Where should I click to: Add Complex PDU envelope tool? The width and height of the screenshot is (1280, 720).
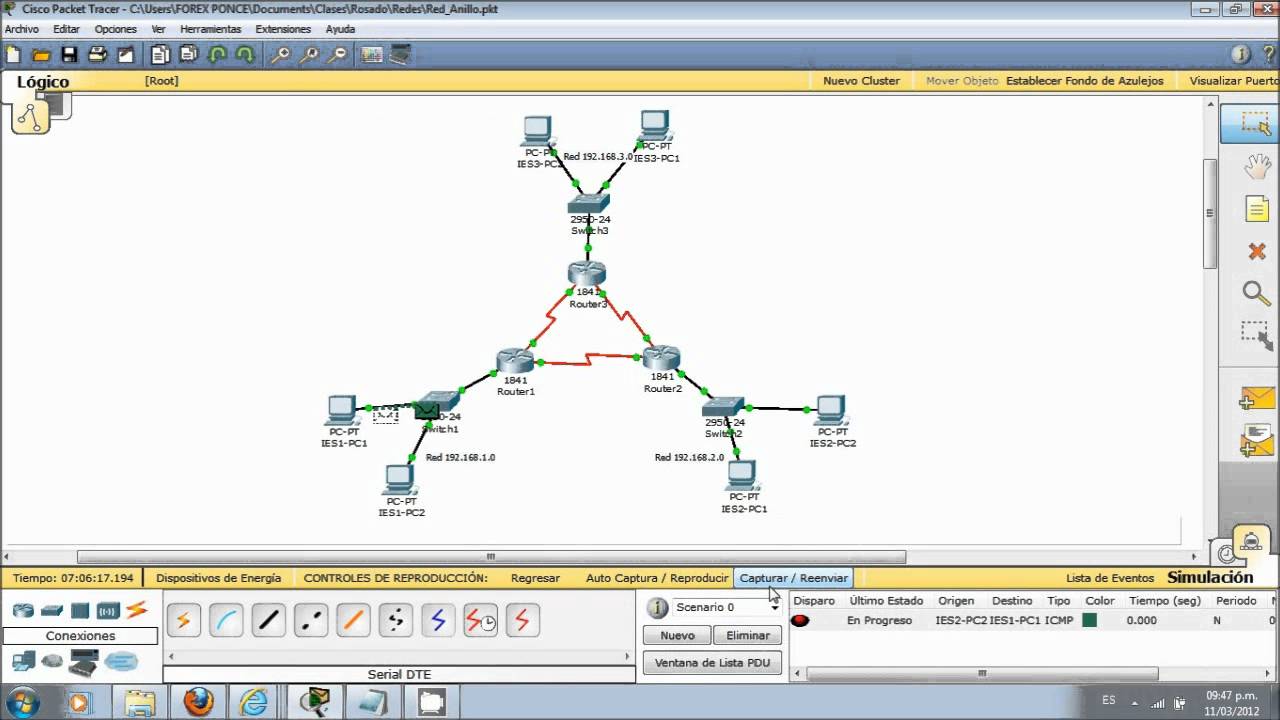1256,440
